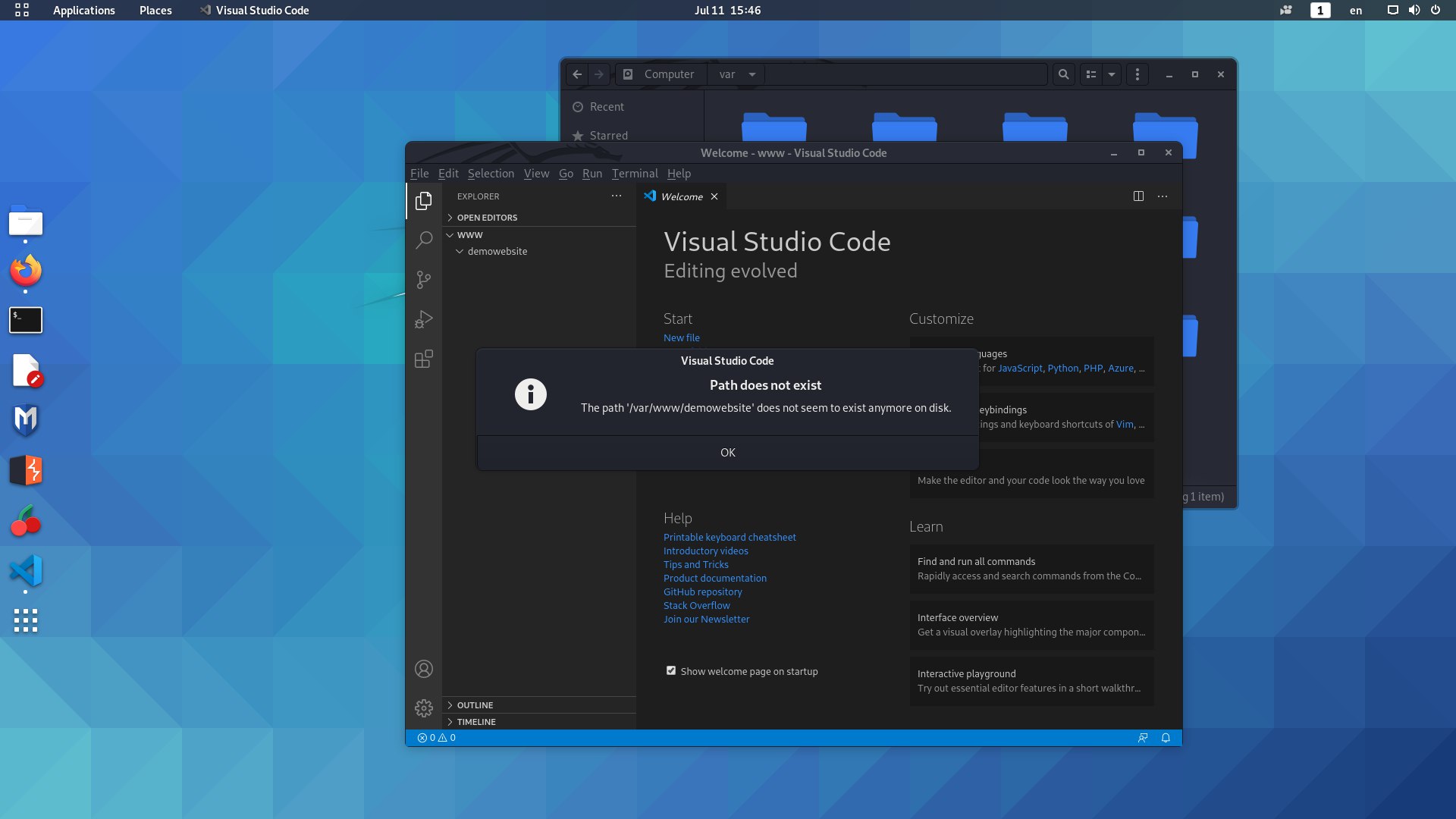Open the notifications bell in status bar
The image size is (1456, 819).
[1166, 738]
